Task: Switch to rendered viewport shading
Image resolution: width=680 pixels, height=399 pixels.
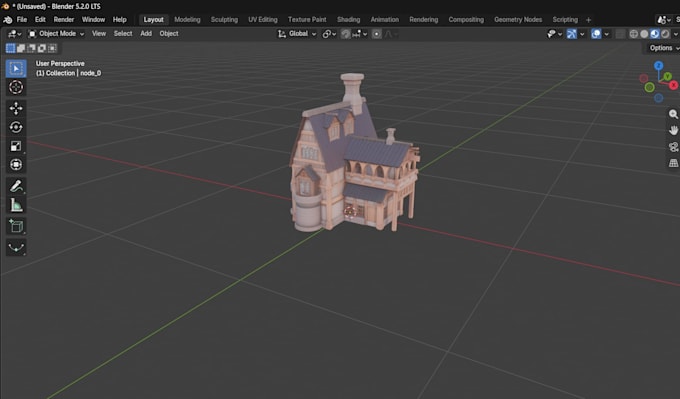Action: [665, 34]
